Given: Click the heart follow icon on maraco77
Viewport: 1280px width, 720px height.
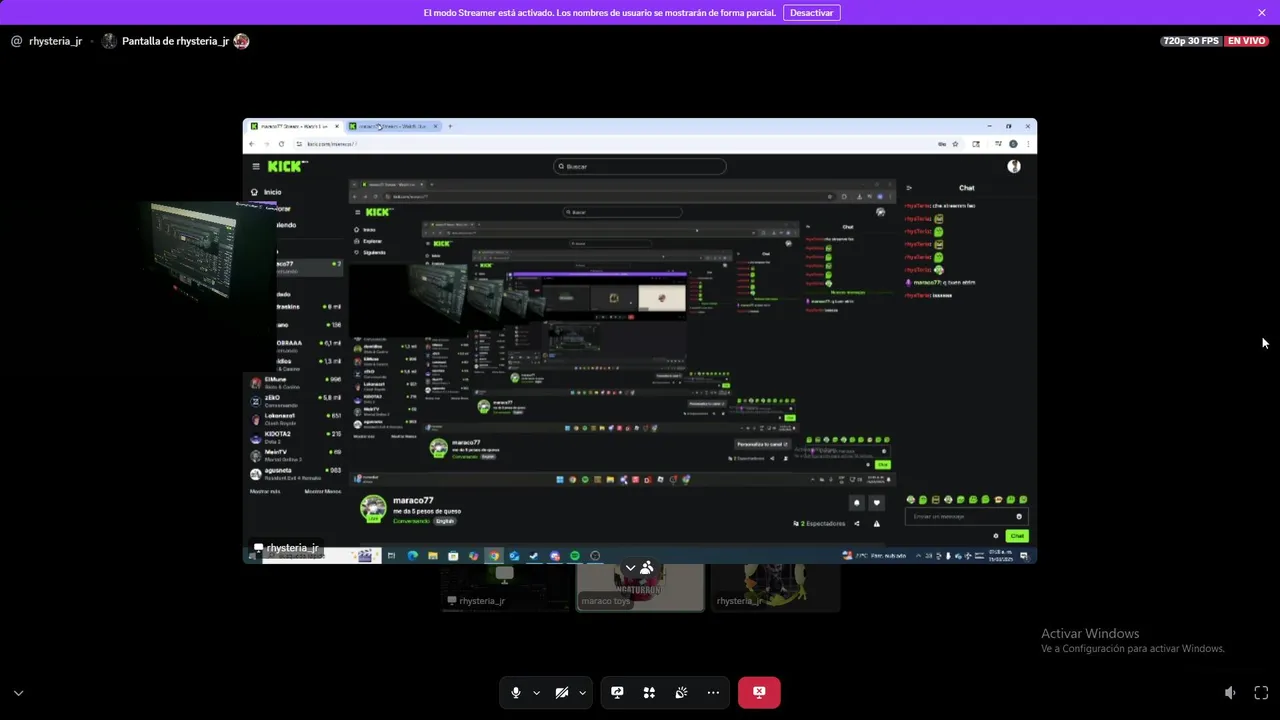Looking at the screenshot, I should click(876, 503).
